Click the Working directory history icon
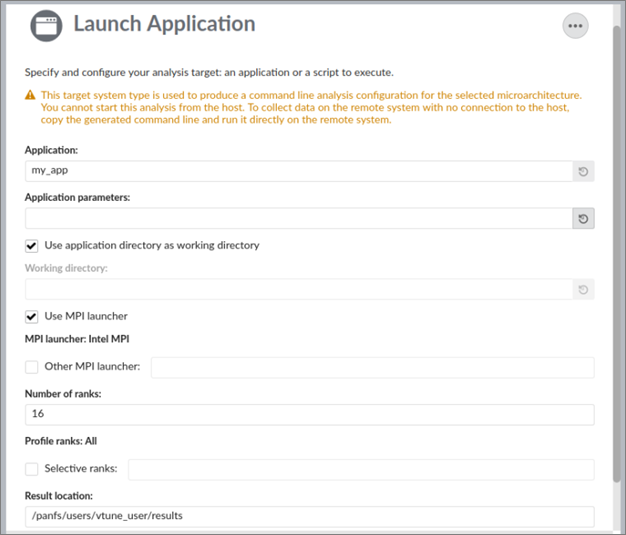 pos(584,290)
